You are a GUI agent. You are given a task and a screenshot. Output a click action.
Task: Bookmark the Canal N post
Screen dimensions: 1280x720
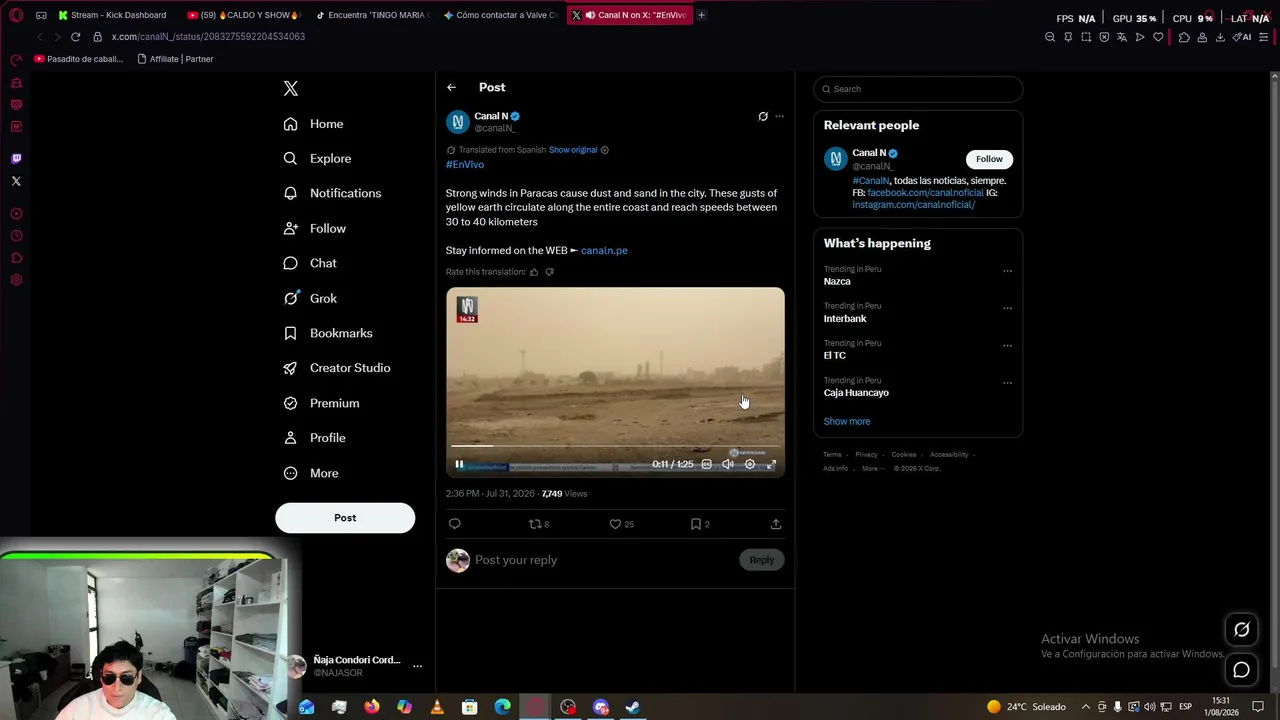tap(700, 524)
